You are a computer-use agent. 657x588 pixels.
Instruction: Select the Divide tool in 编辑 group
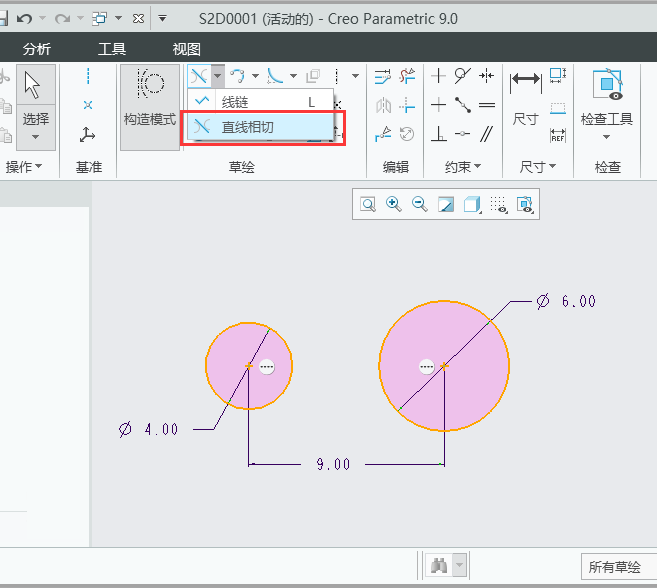[x=383, y=134]
